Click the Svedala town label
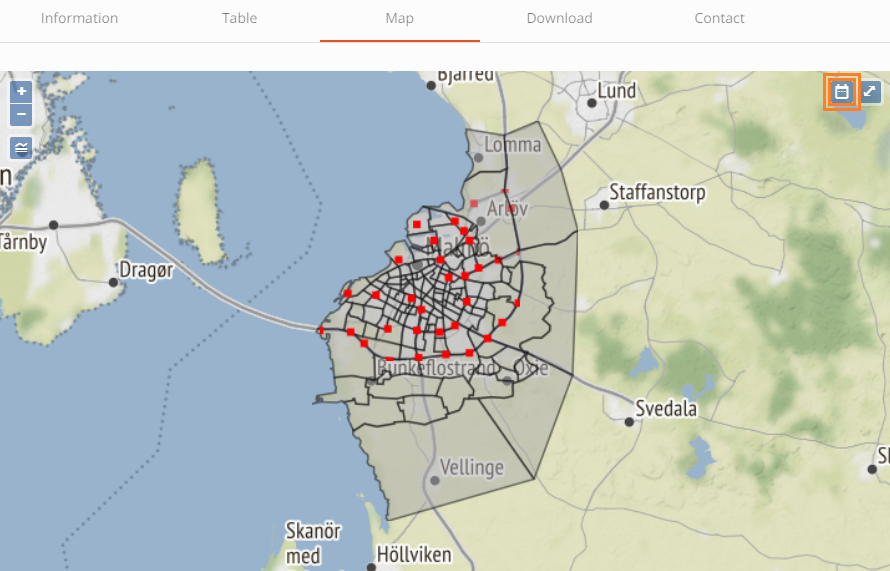The image size is (890, 571). coord(666,408)
